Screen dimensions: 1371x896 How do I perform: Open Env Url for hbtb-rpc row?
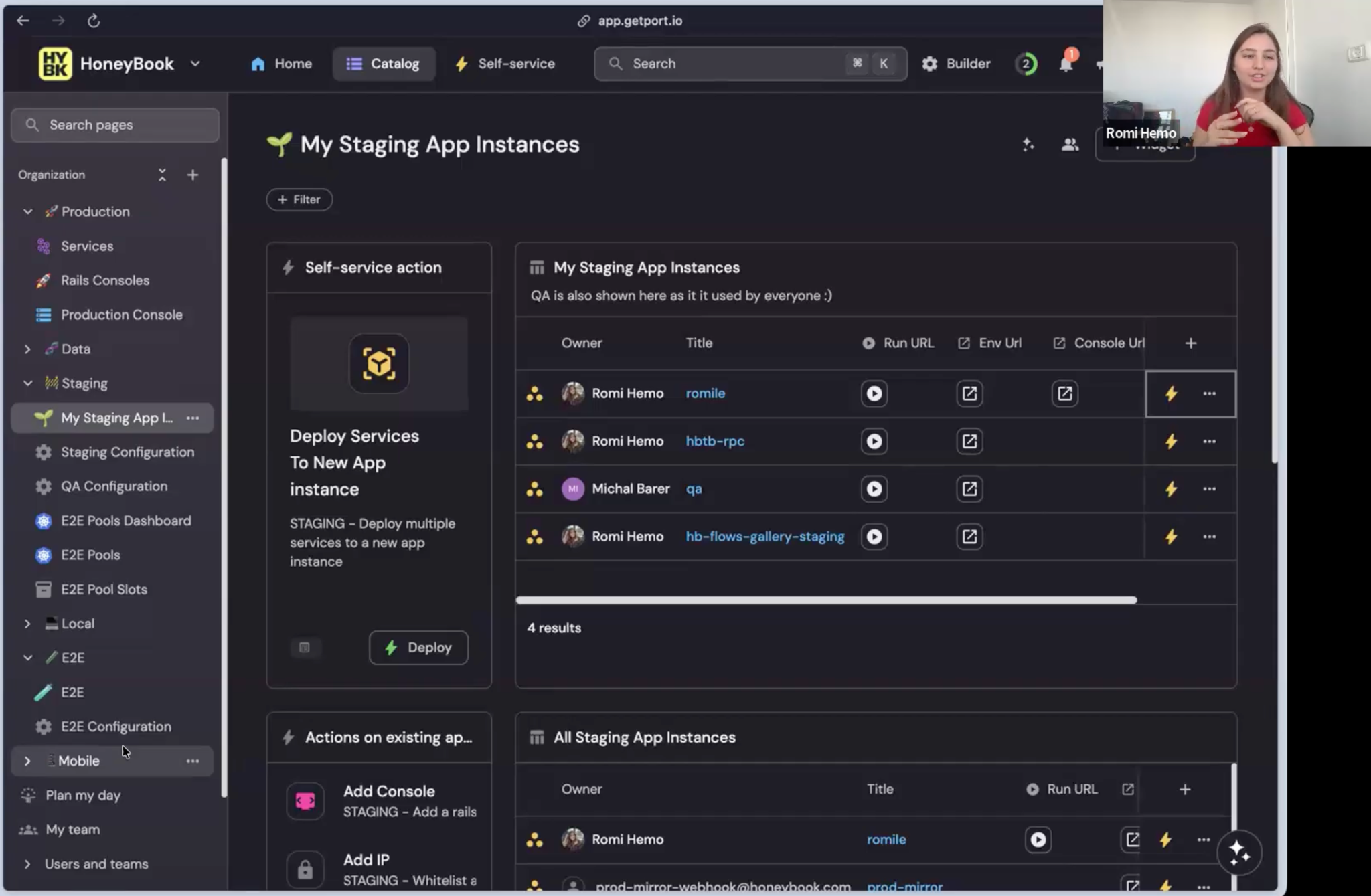point(969,441)
